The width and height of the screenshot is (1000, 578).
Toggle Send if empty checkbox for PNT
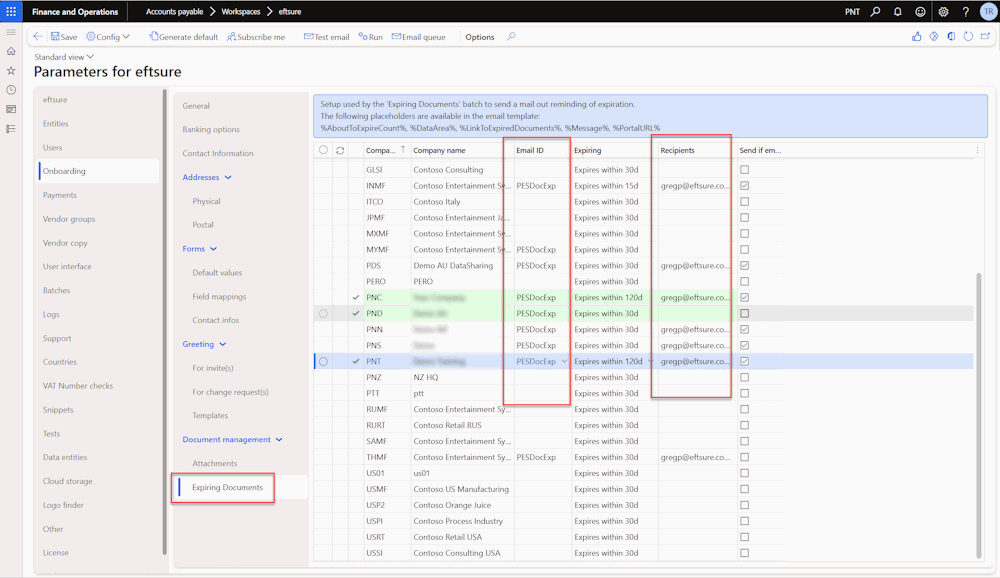(744, 361)
